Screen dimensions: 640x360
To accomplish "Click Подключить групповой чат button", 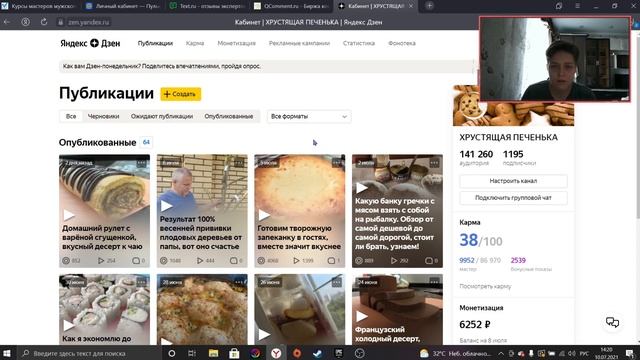I will coord(513,198).
